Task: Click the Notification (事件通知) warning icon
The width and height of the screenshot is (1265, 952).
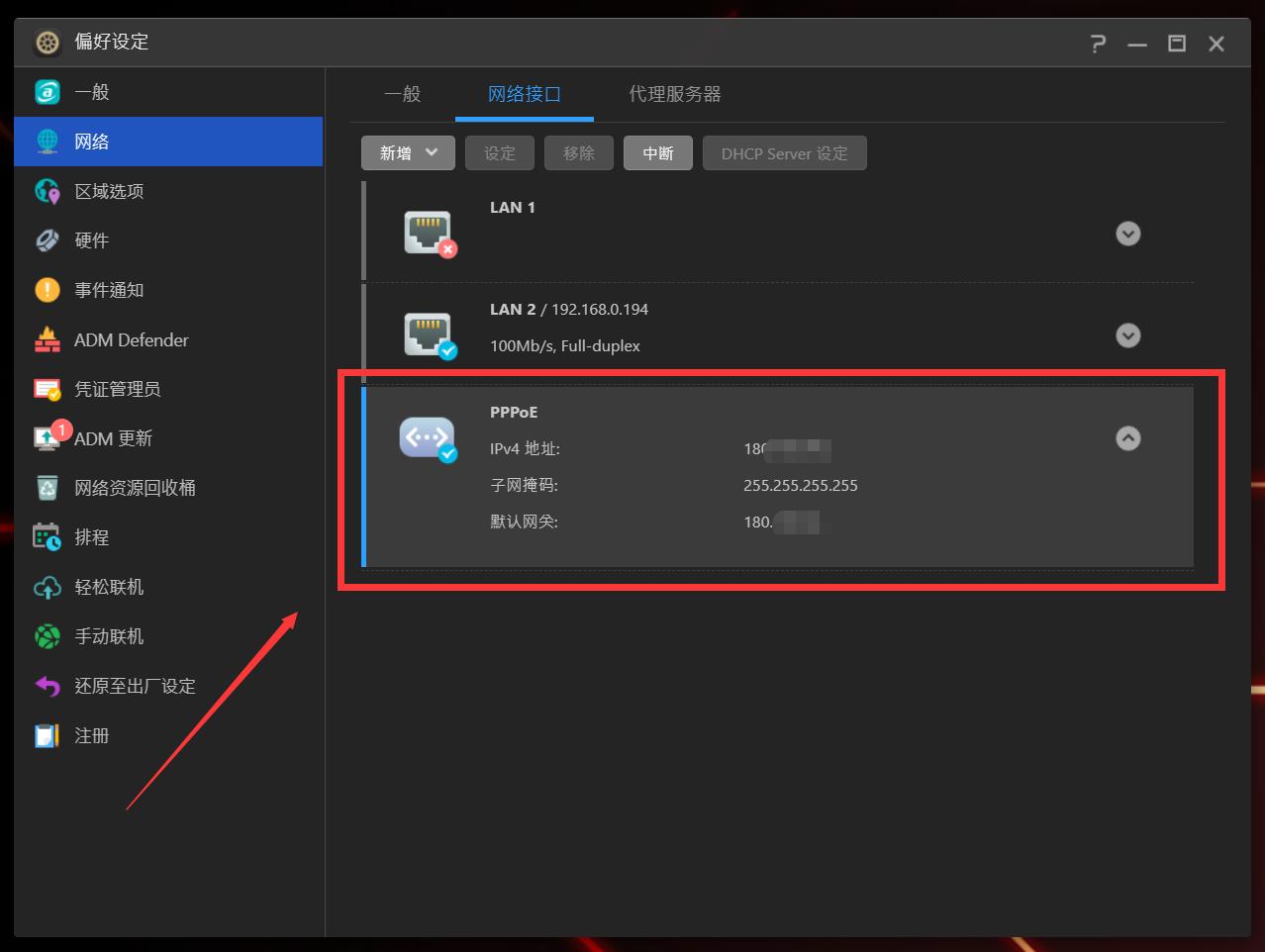Action: click(x=48, y=290)
